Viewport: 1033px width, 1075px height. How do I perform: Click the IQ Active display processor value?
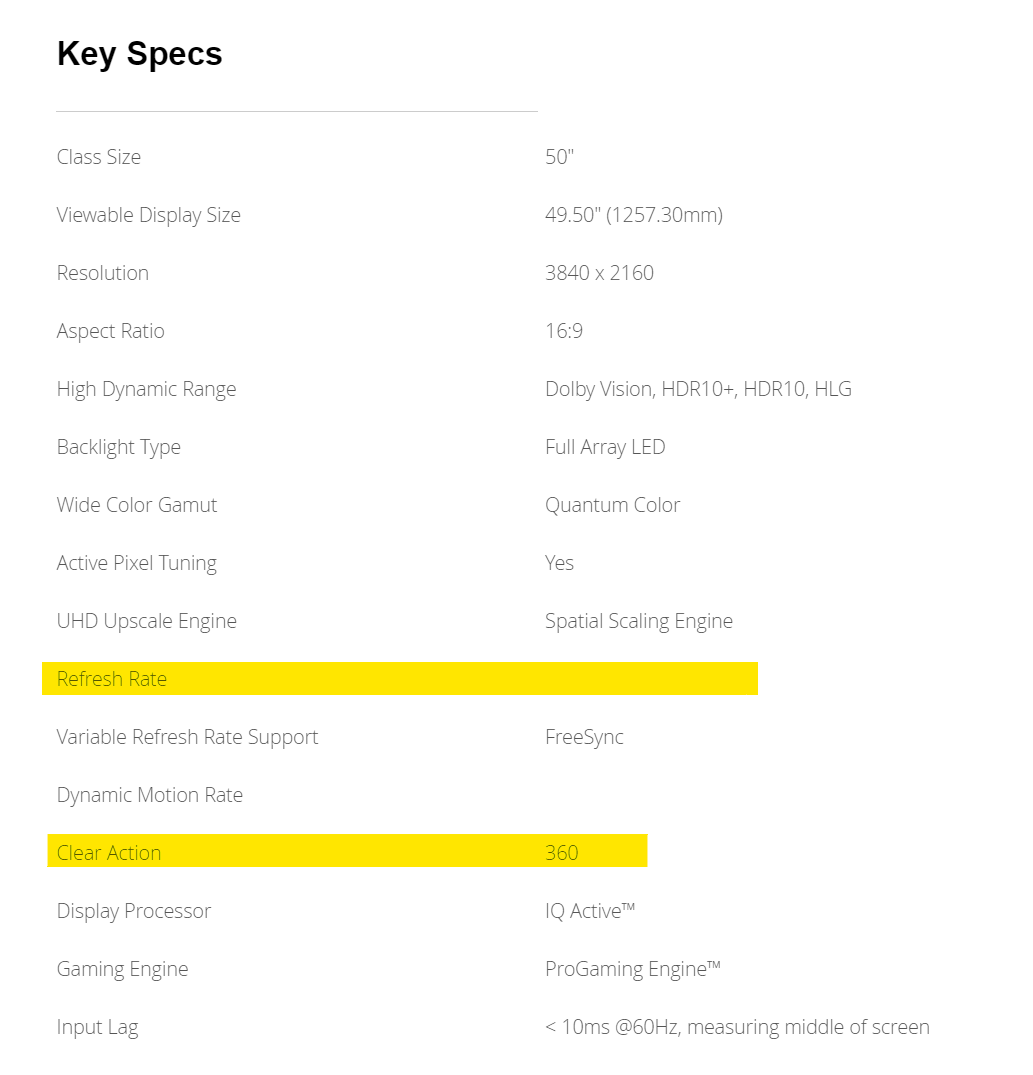pos(590,911)
